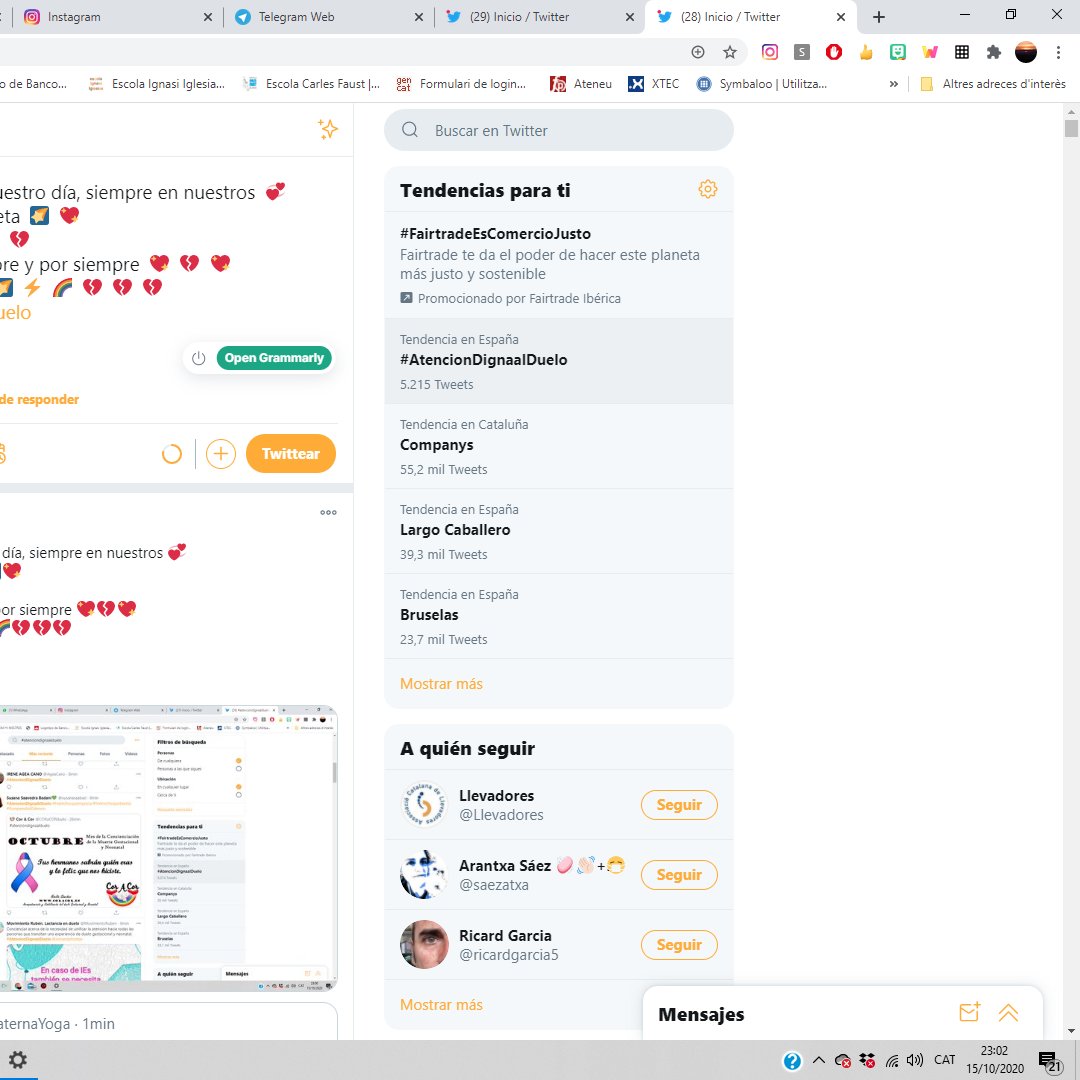Open the XTEC bookmark
Screen dimensions: 1080x1080
654,84
